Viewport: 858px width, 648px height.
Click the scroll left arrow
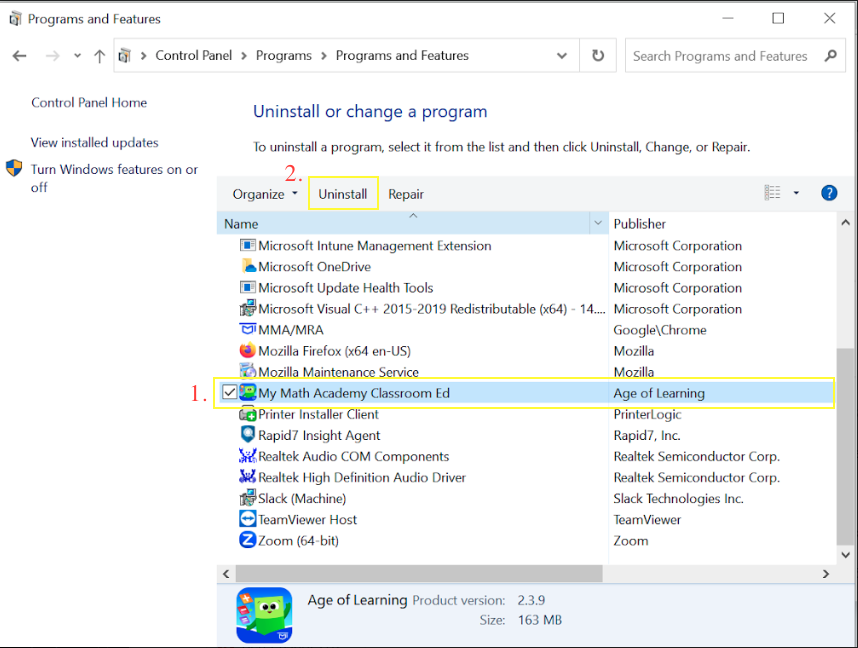coord(226,574)
